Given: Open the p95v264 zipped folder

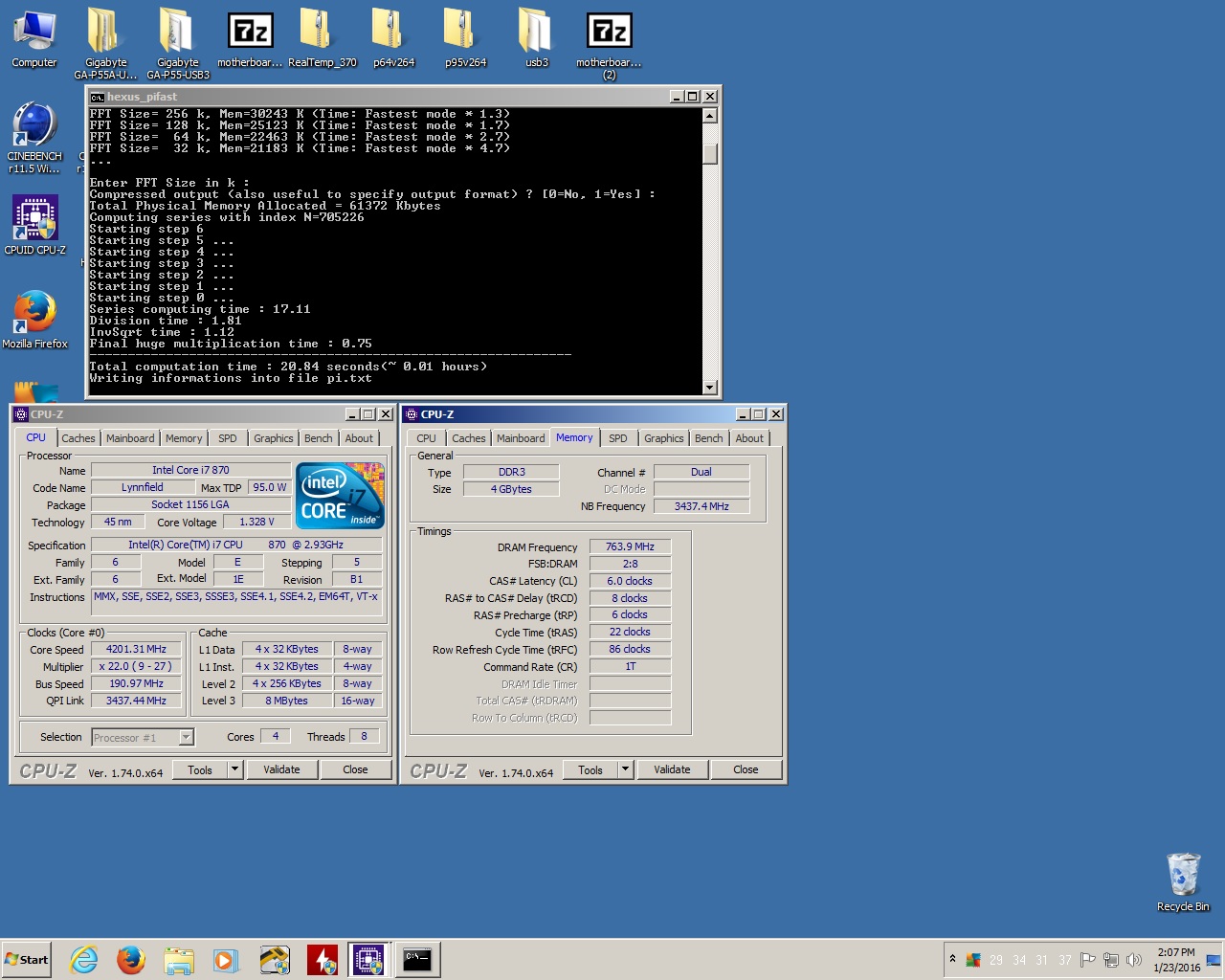Looking at the screenshot, I should [x=465, y=38].
